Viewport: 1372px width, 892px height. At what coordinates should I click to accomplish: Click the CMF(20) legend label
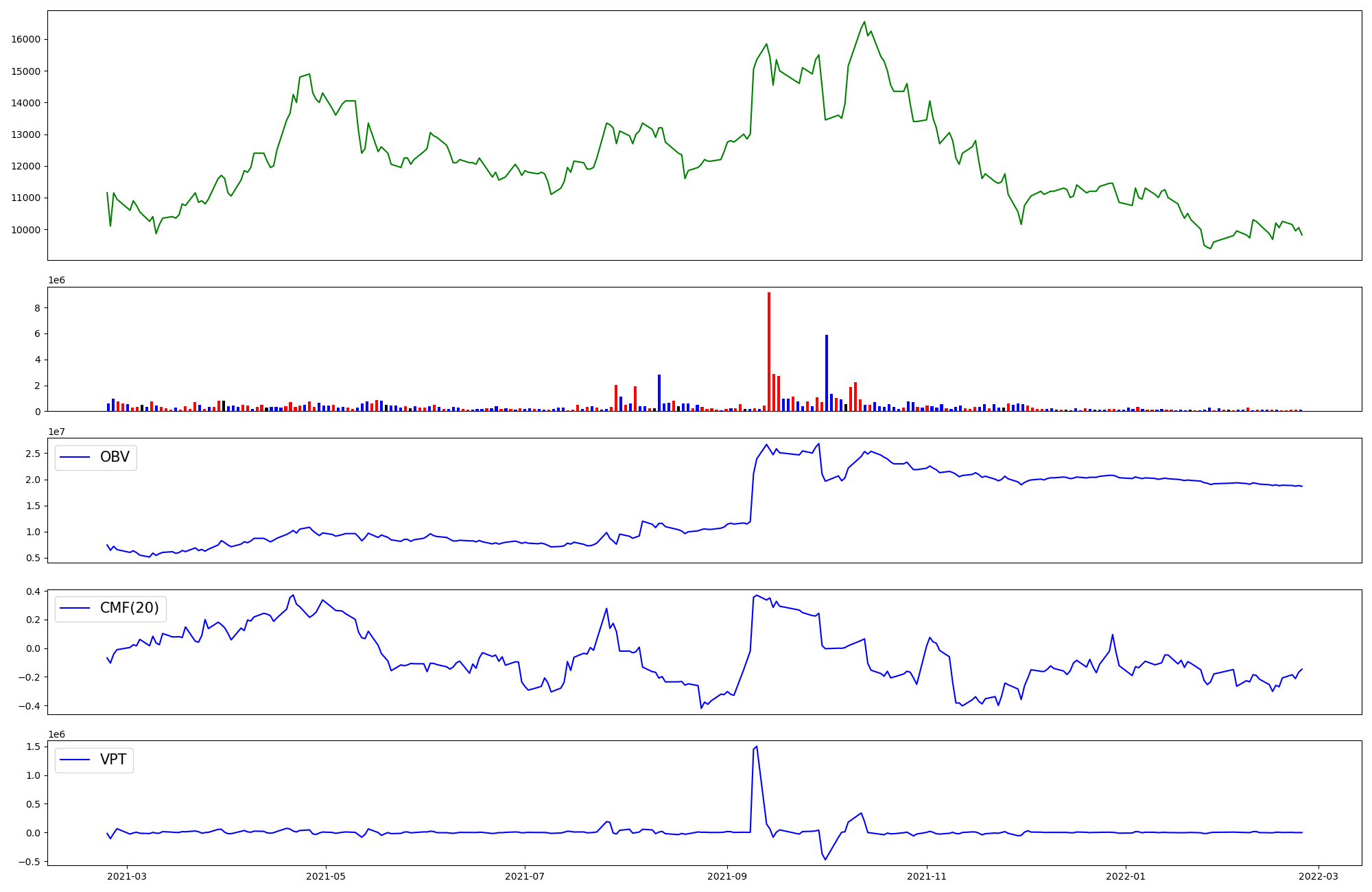[x=129, y=608]
